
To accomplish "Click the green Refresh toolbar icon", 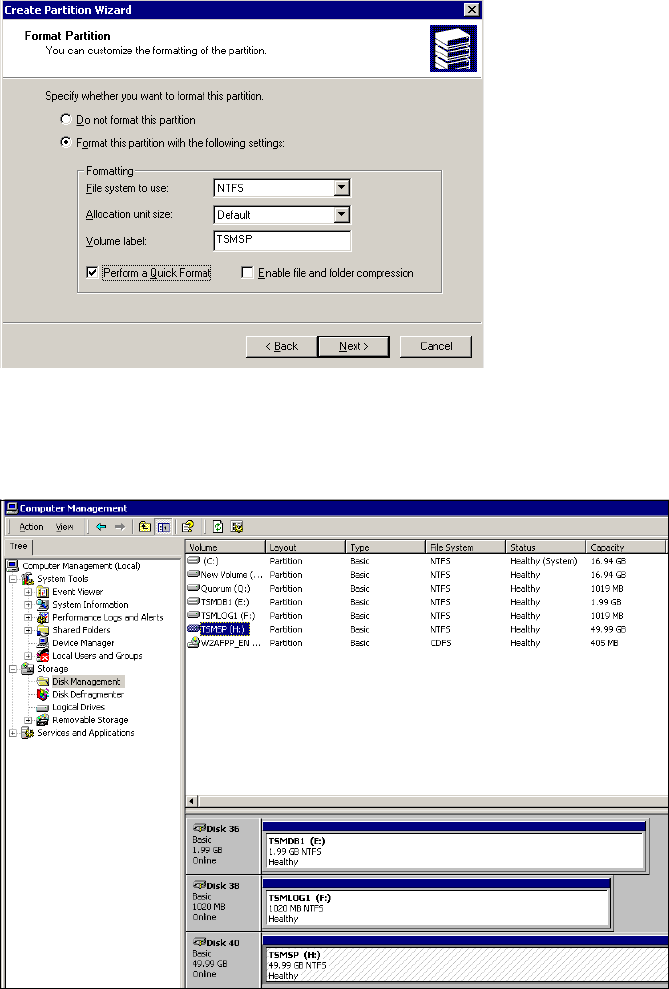I will click(x=218, y=527).
